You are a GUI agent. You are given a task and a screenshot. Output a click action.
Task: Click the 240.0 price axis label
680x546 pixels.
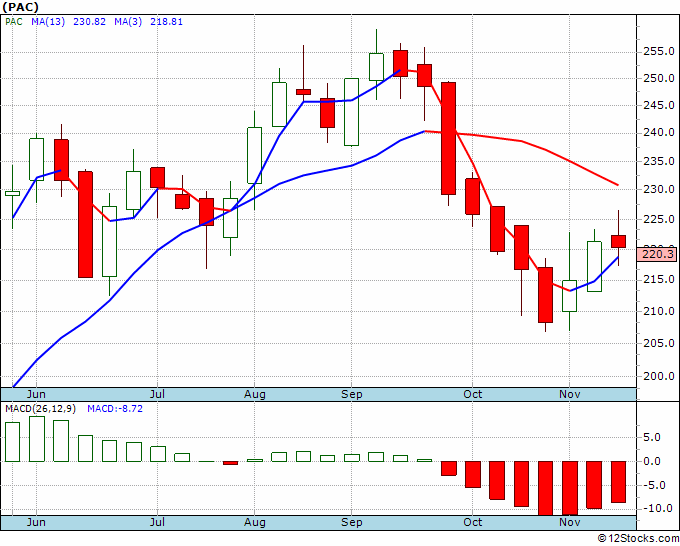pos(658,132)
